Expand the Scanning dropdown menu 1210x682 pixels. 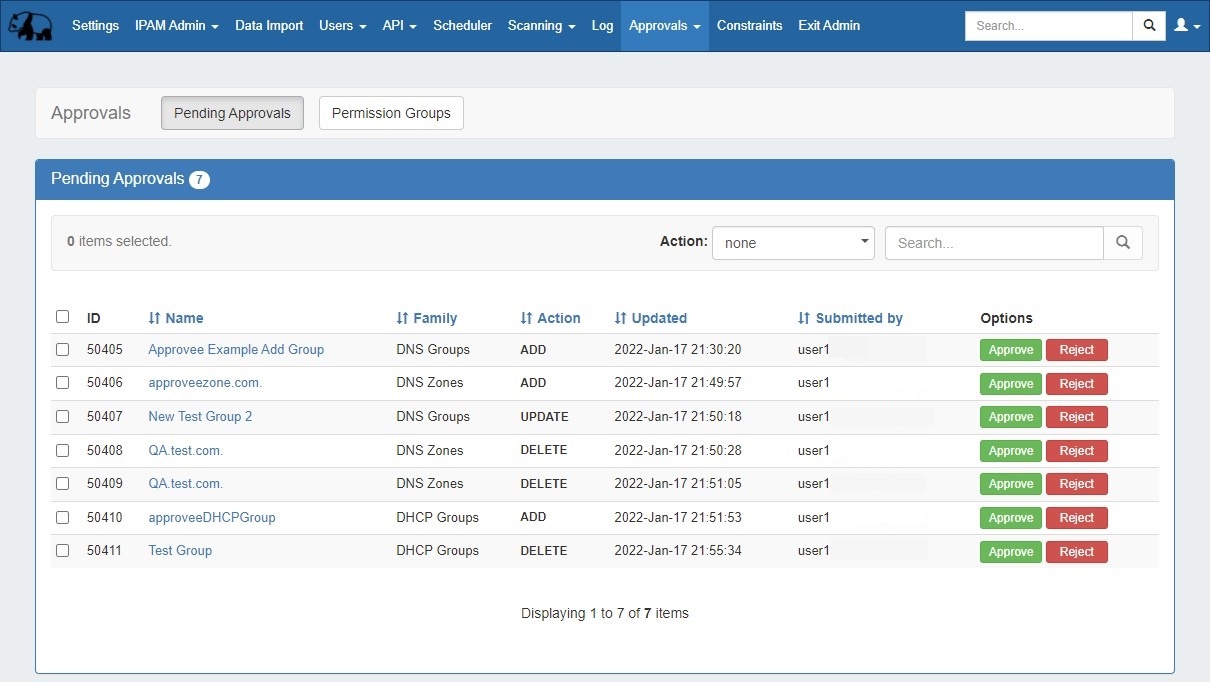pyautogui.click(x=541, y=26)
